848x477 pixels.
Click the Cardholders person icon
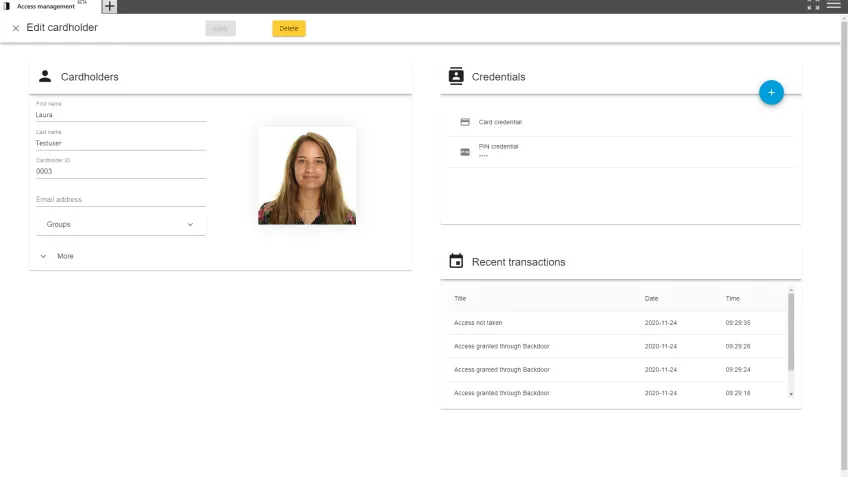[45, 76]
